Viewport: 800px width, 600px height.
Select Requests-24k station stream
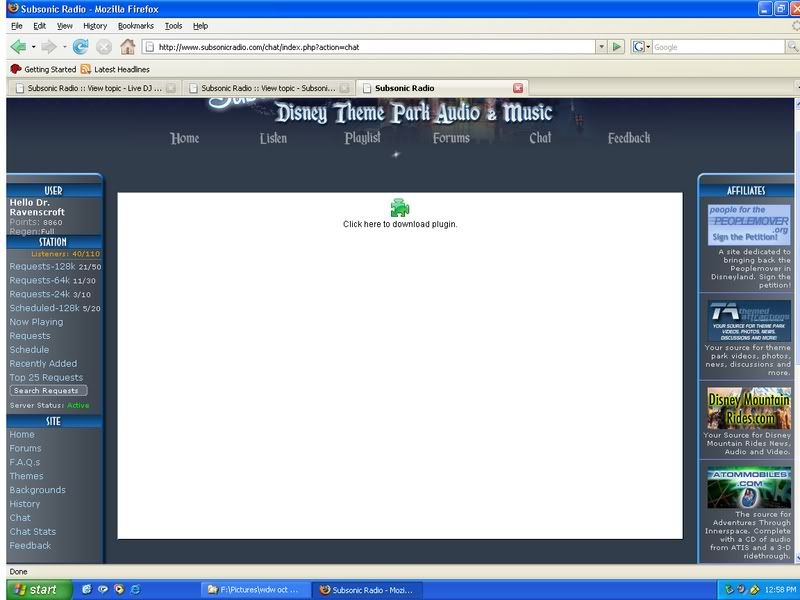coord(39,294)
